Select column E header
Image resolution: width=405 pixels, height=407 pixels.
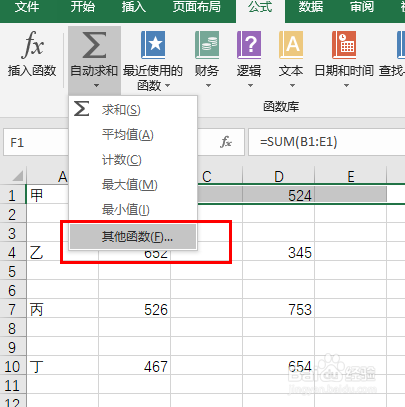[x=350, y=176]
